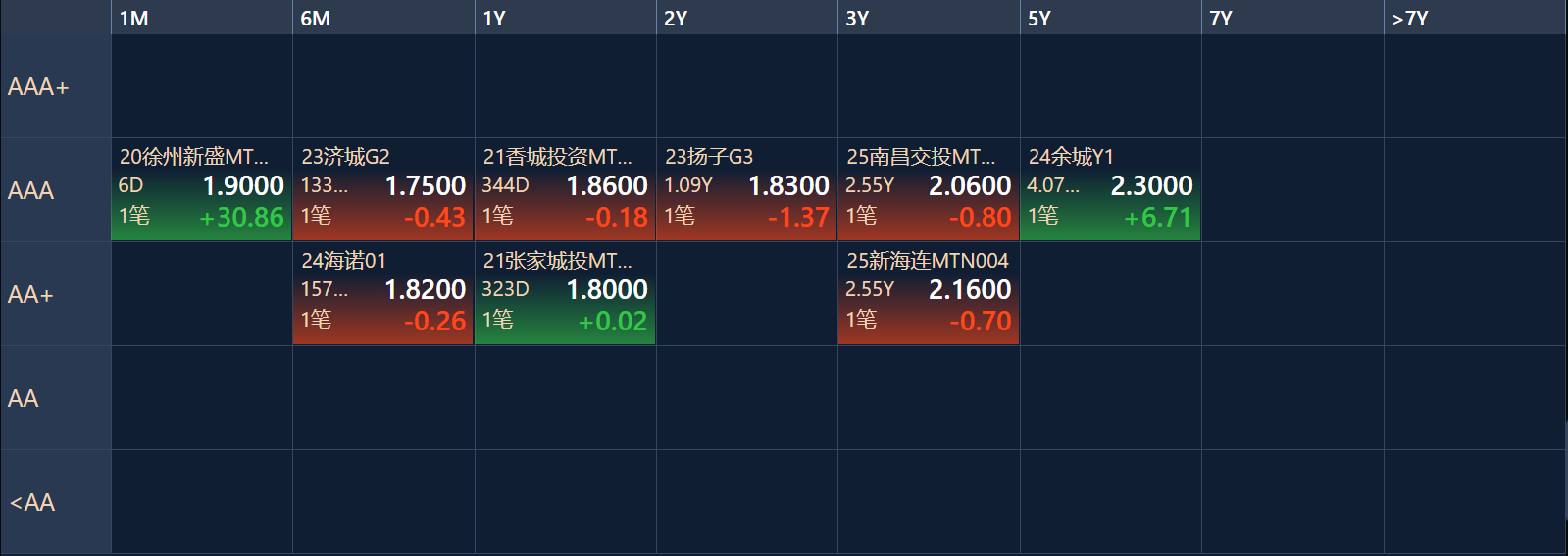The height and width of the screenshot is (556, 1568).
Task: Click the AAA rating row label
Action: [x=56, y=190]
